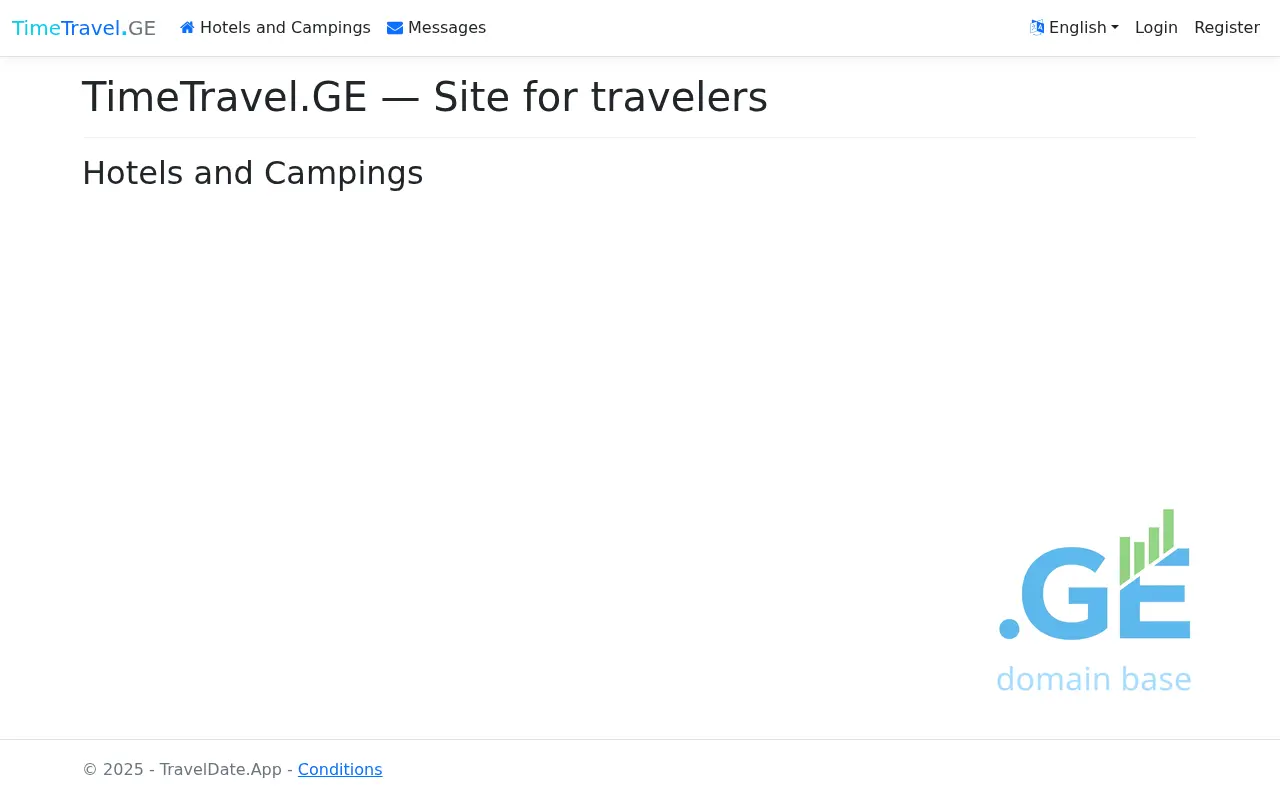Image resolution: width=1280 pixels, height=800 pixels.
Task: Click the envelope icon beside Messages
Action: [395, 28]
